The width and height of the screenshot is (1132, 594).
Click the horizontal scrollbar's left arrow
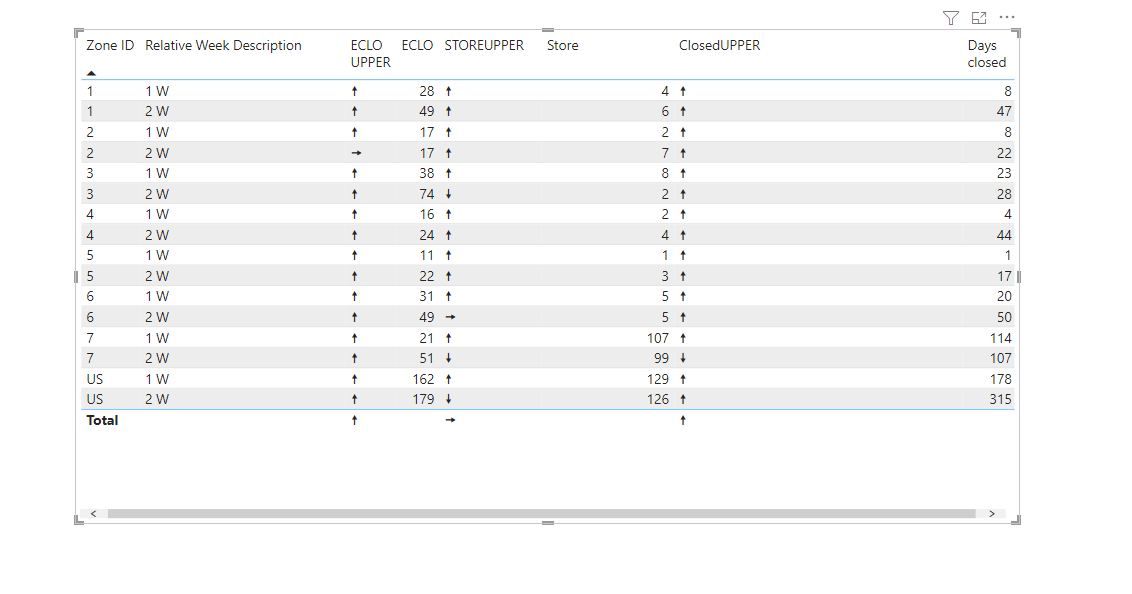click(x=93, y=514)
